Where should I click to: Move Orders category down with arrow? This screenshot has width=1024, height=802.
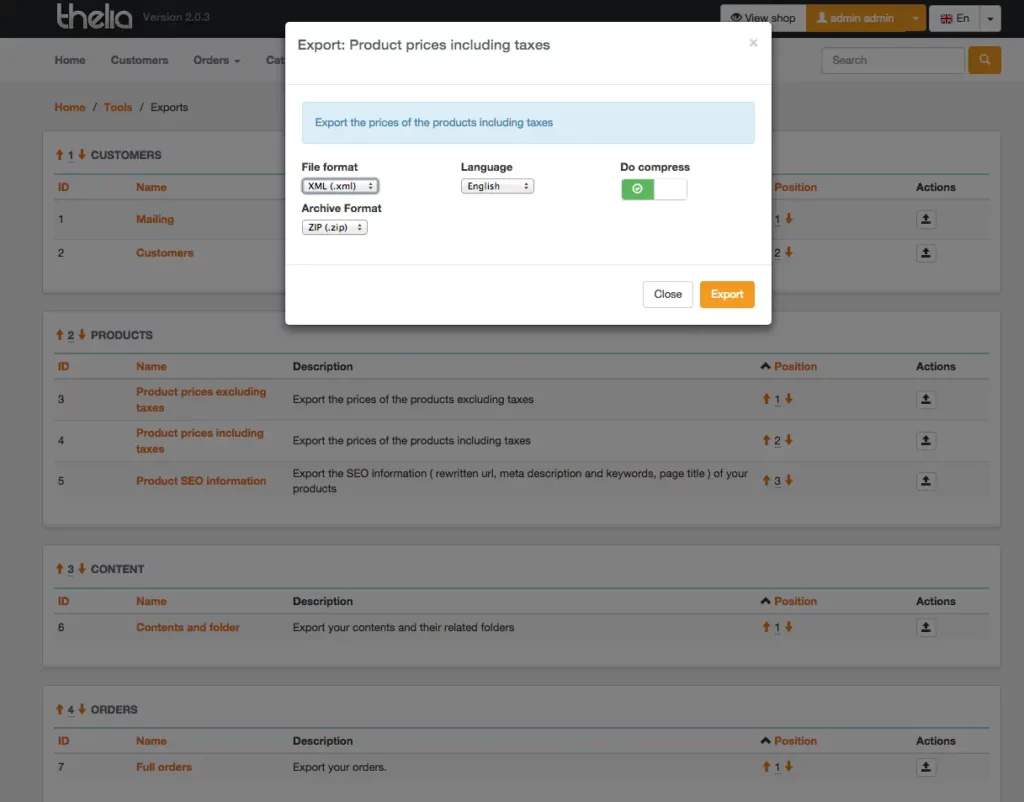(x=82, y=709)
